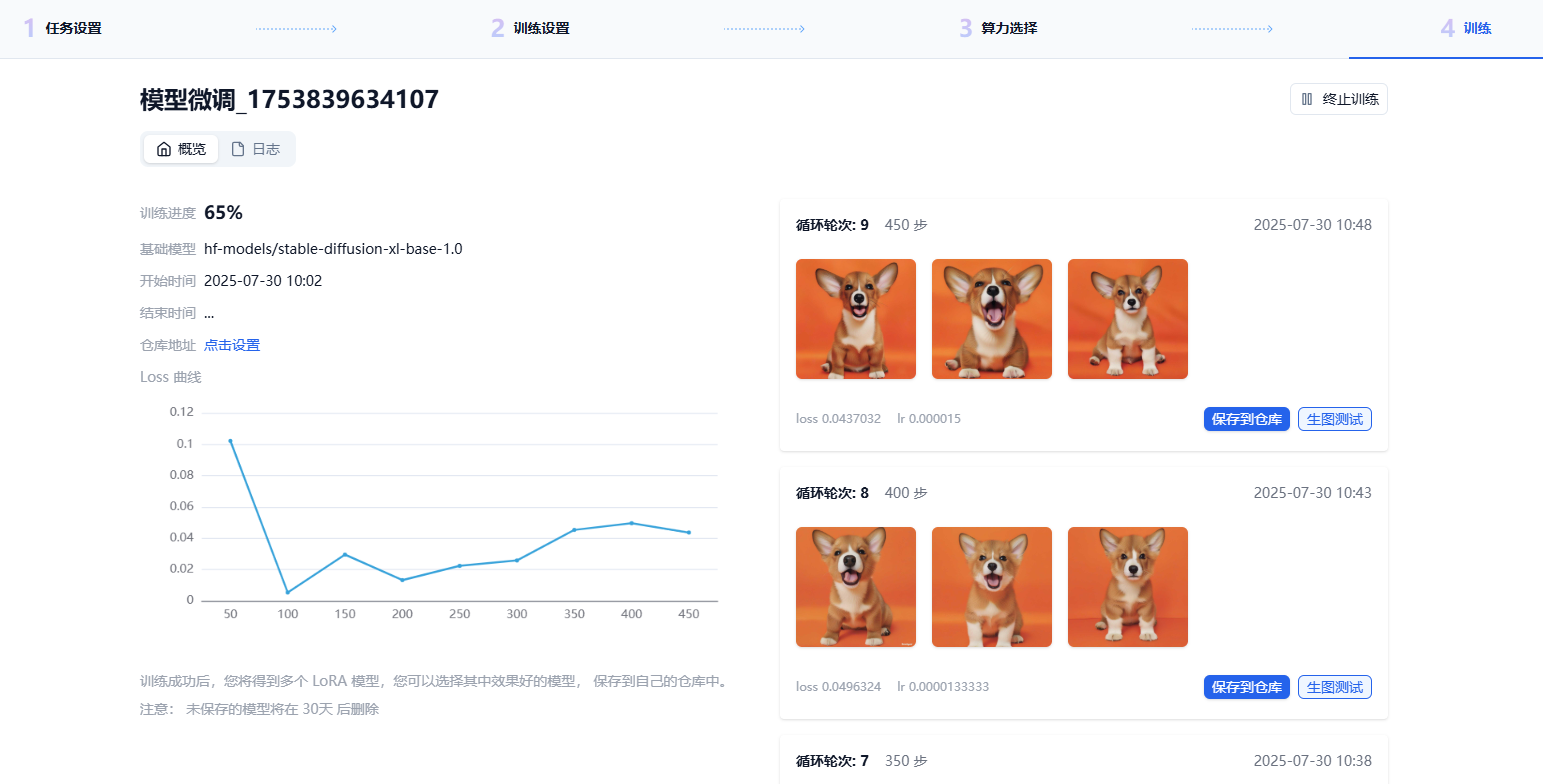Click the 循环轮次: 7 header
Screen dimensions: 1543x784
(x=832, y=761)
